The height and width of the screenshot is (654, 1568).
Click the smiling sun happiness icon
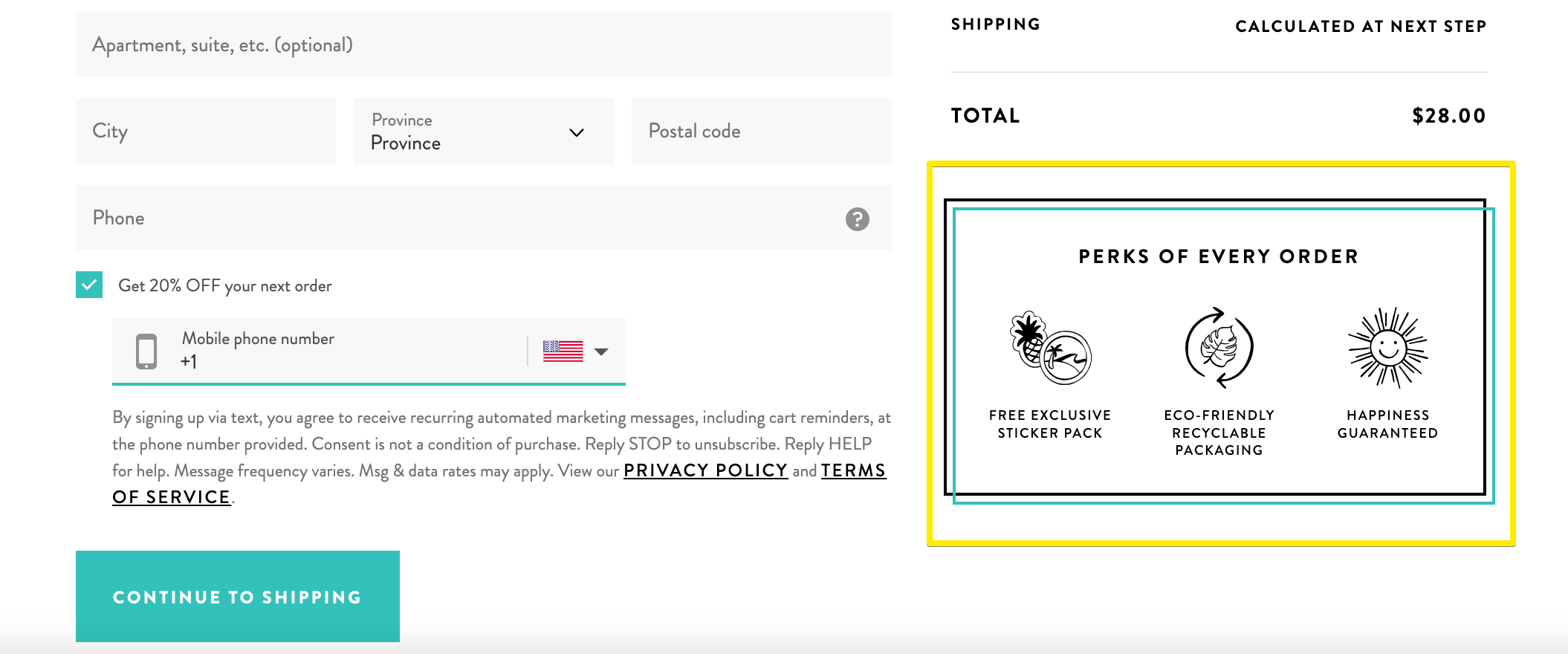pyautogui.click(x=1387, y=347)
